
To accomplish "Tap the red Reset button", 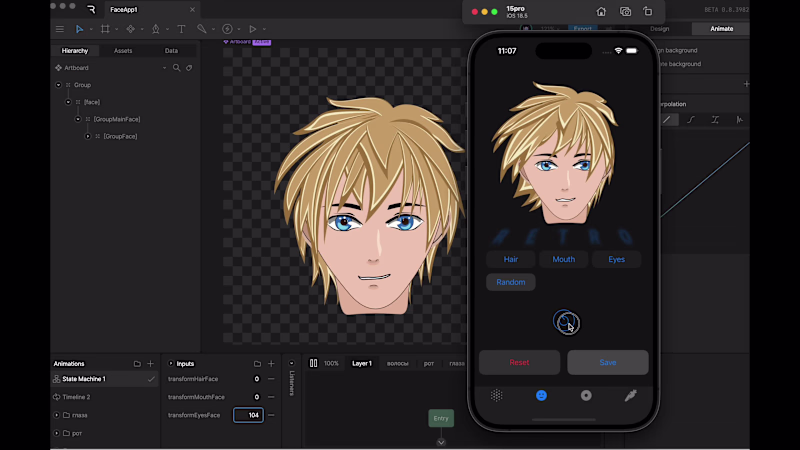I will (x=519, y=362).
